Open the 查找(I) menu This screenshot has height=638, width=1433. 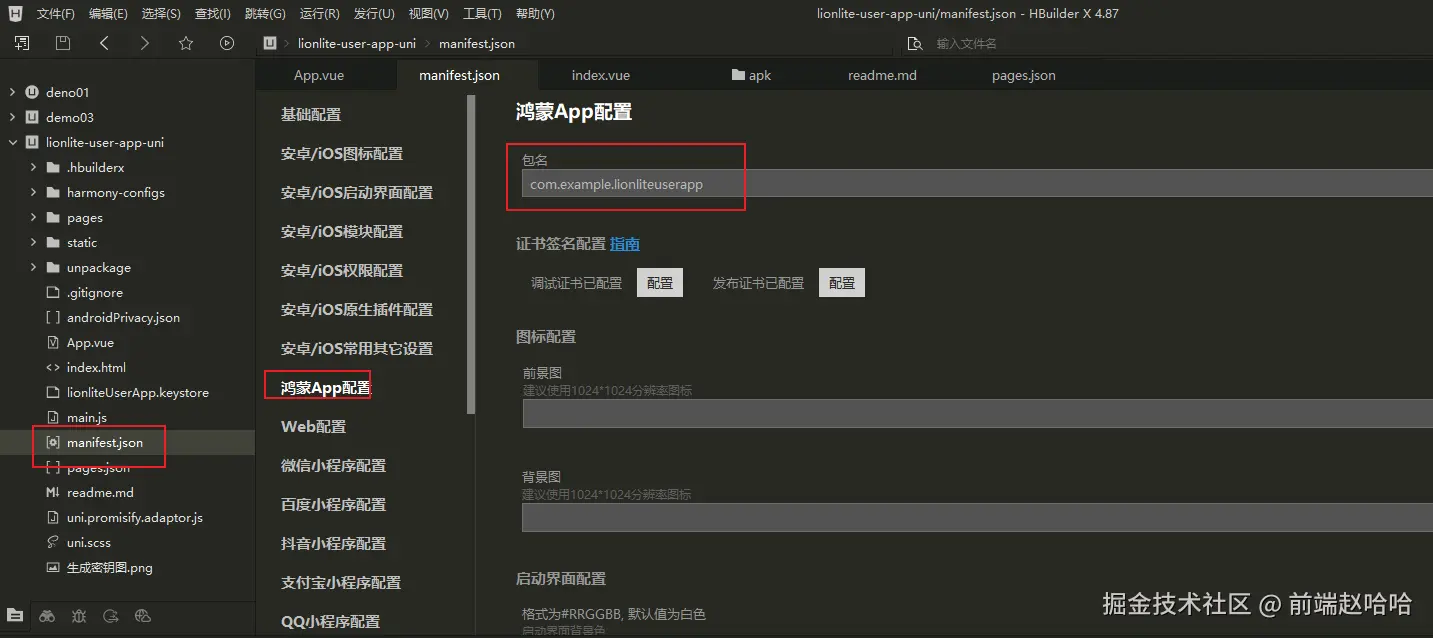pos(212,14)
